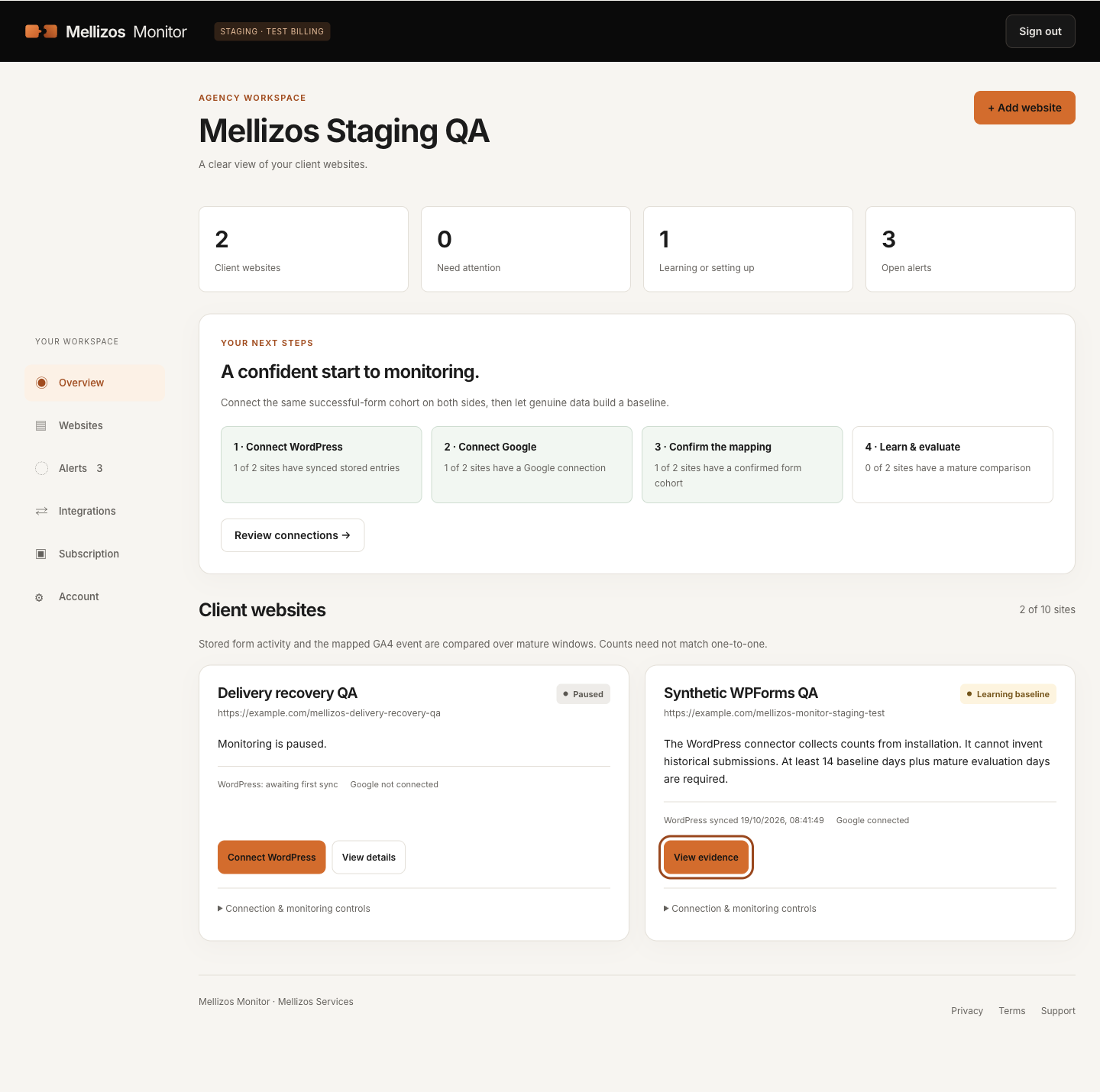Viewport: 1100px width, 1092px height.
Task: Select step 2 Connect Google card
Action: pos(532,464)
